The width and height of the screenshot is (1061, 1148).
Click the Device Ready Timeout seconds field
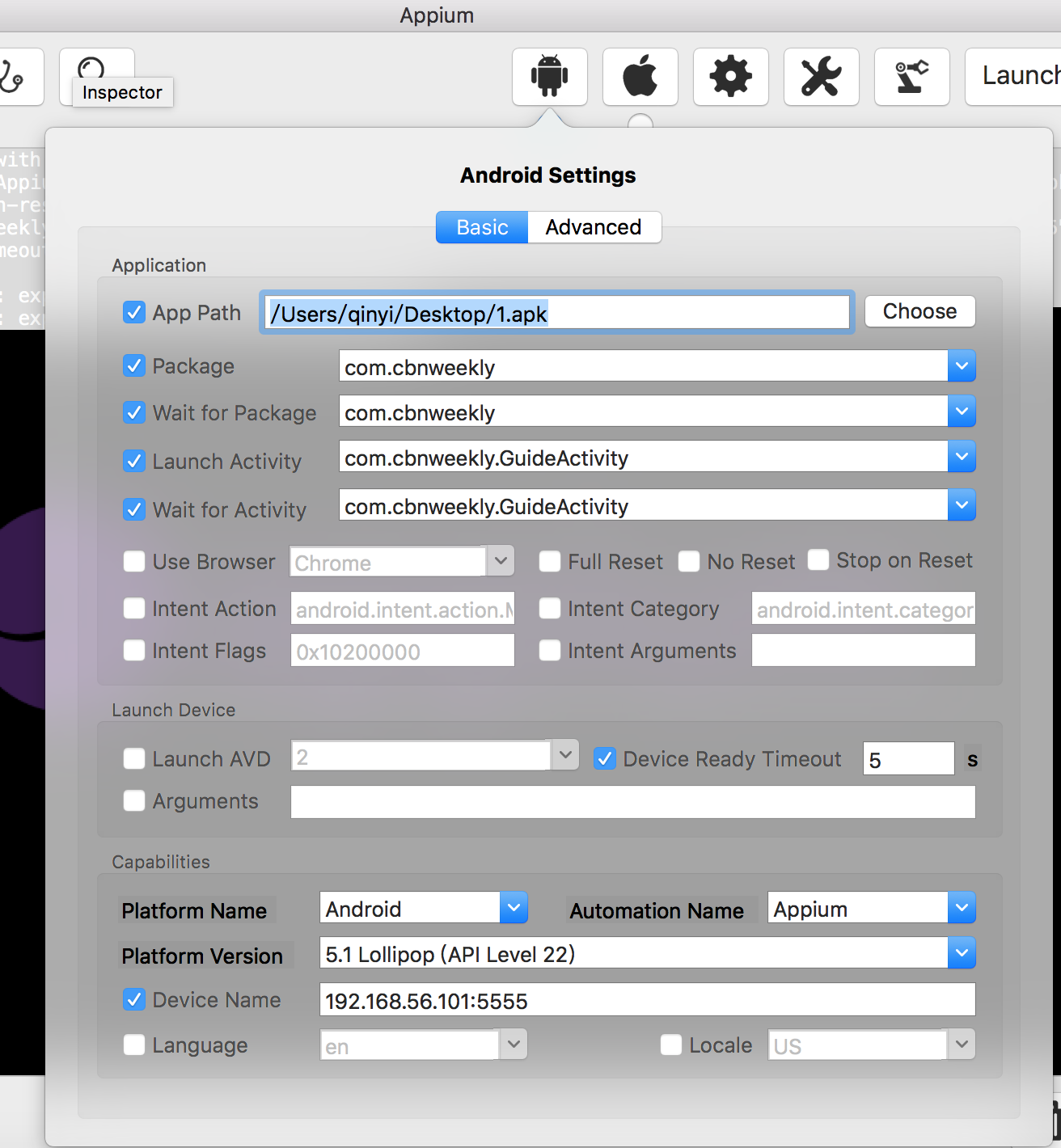pos(909,758)
